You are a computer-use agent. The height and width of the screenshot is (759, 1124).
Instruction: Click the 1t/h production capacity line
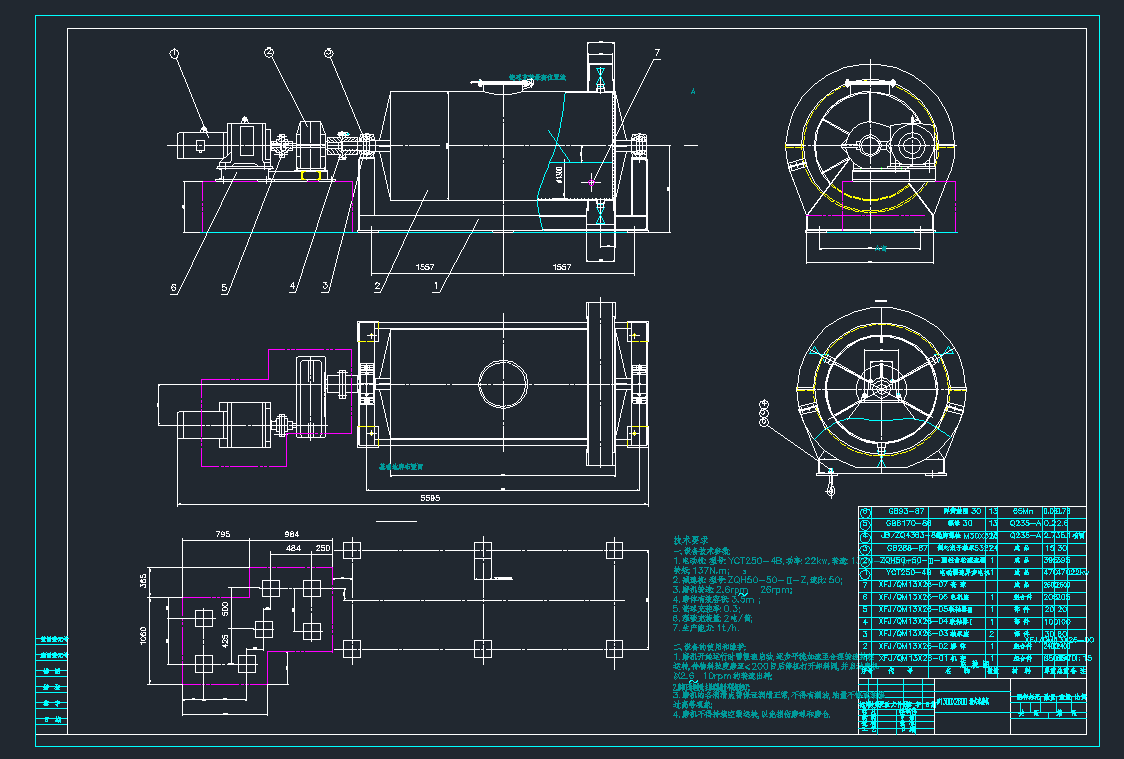point(705,627)
